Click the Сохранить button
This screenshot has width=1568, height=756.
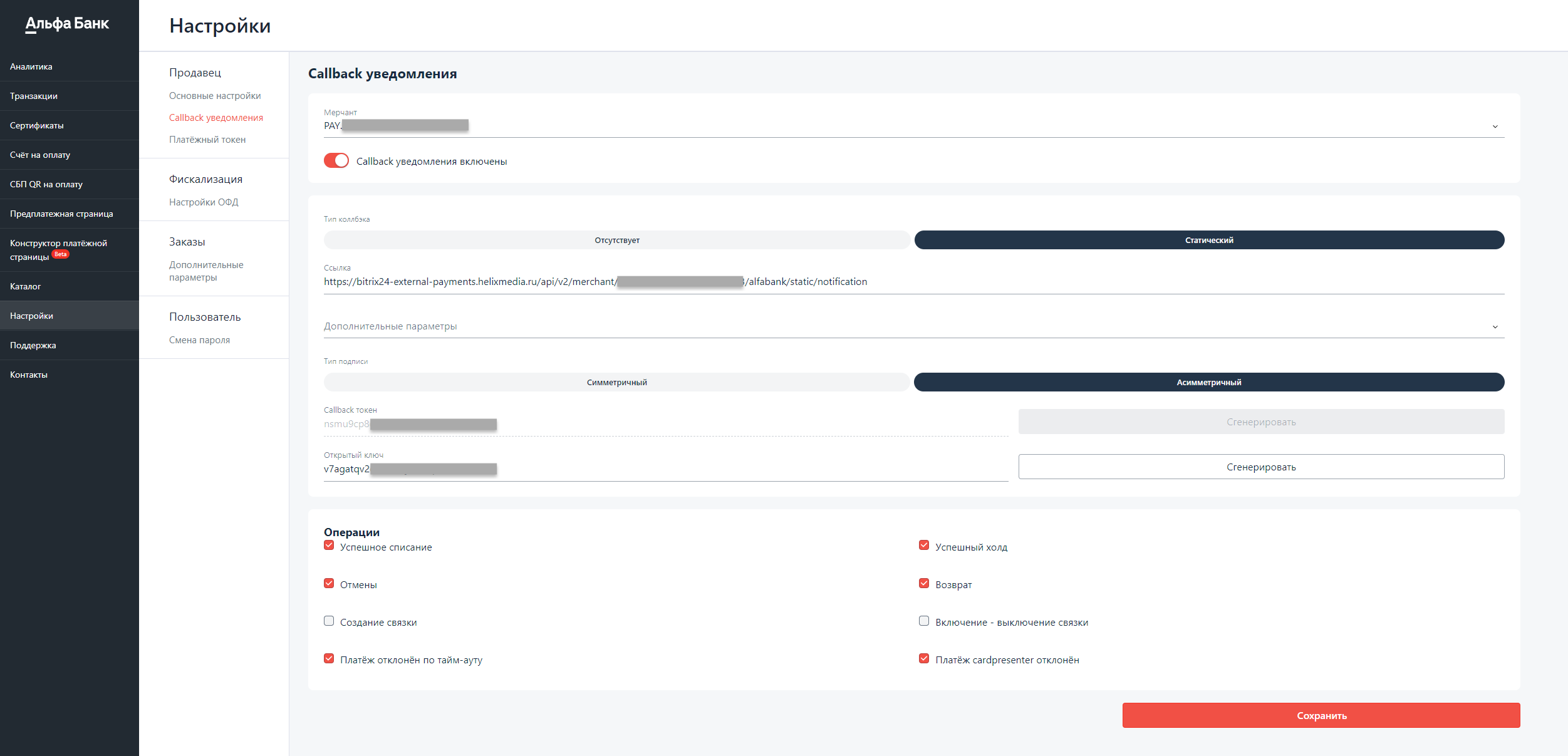coord(1321,715)
